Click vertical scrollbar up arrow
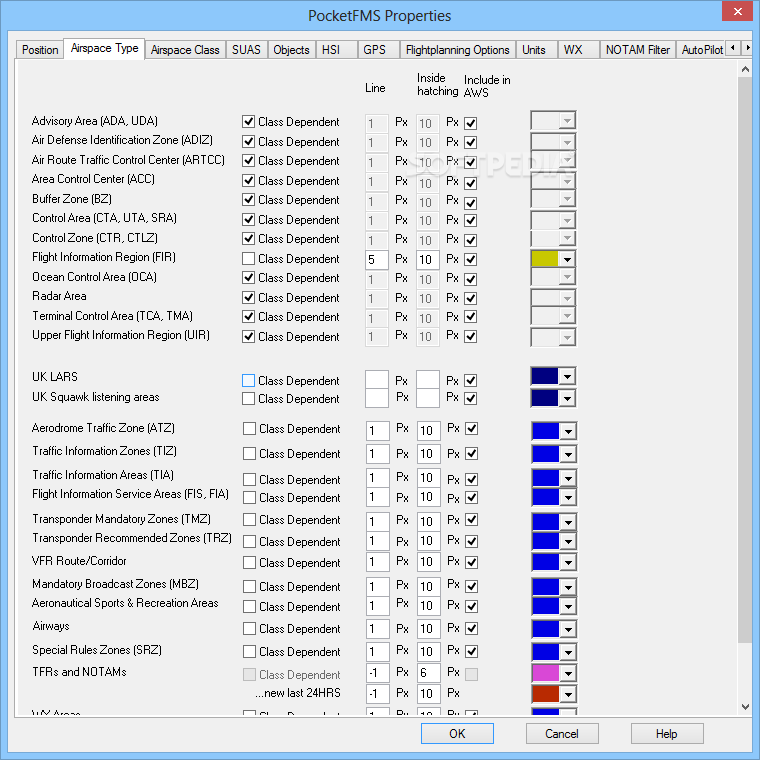The image size is (760, 760). [745, 69]
